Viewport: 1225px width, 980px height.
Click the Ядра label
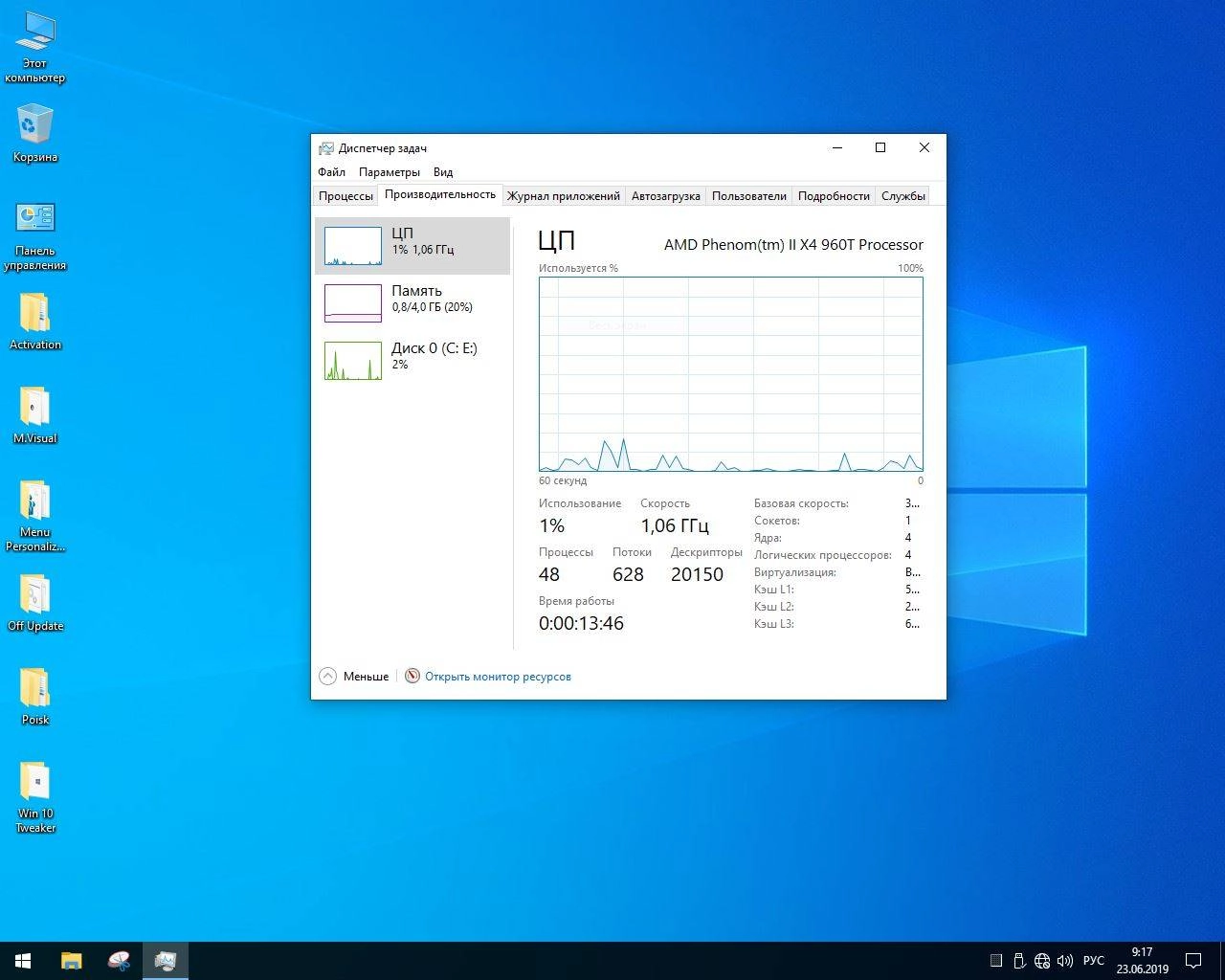tap(768, 538)
